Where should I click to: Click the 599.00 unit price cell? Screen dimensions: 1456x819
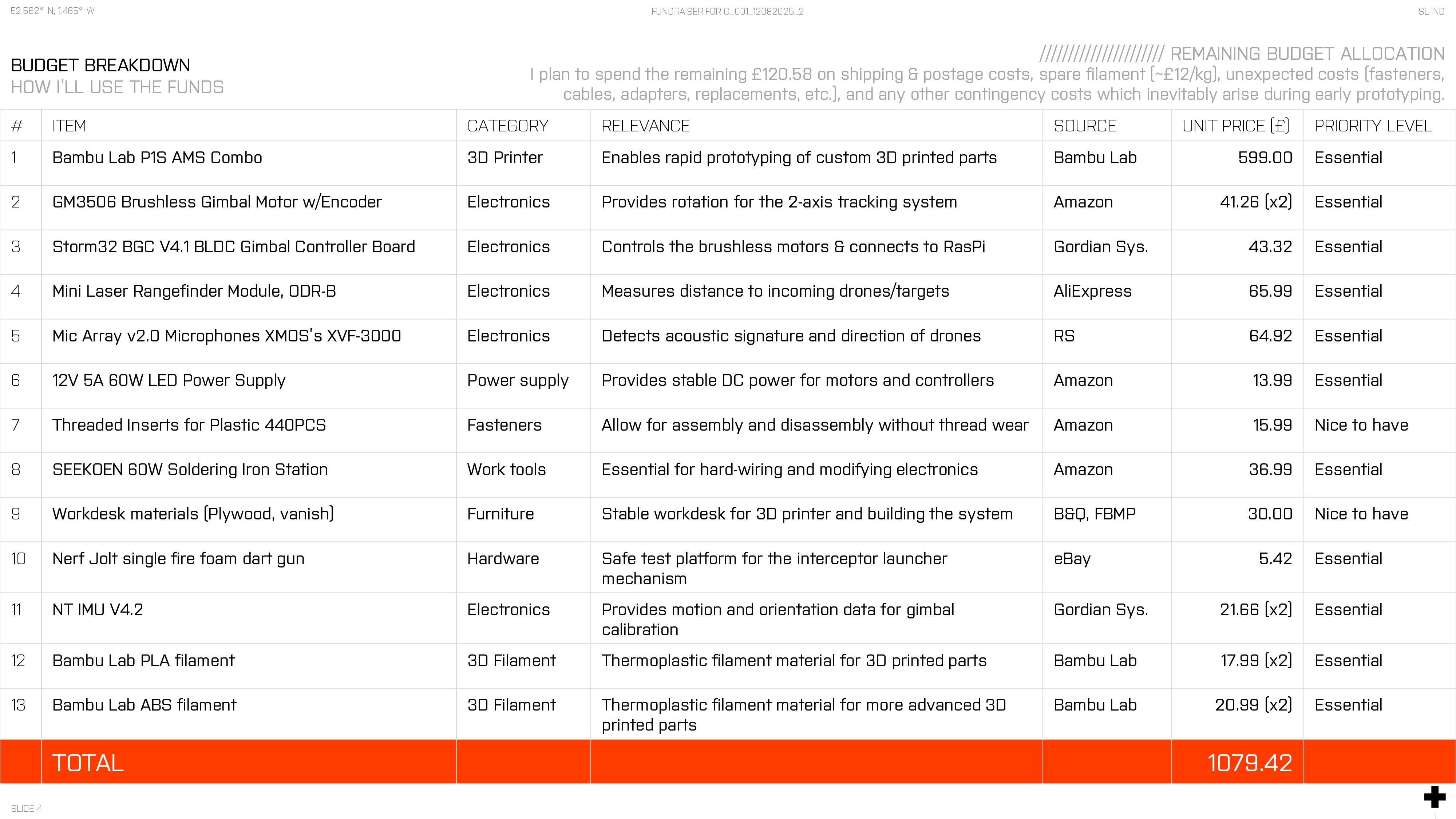coord(1265,157)
